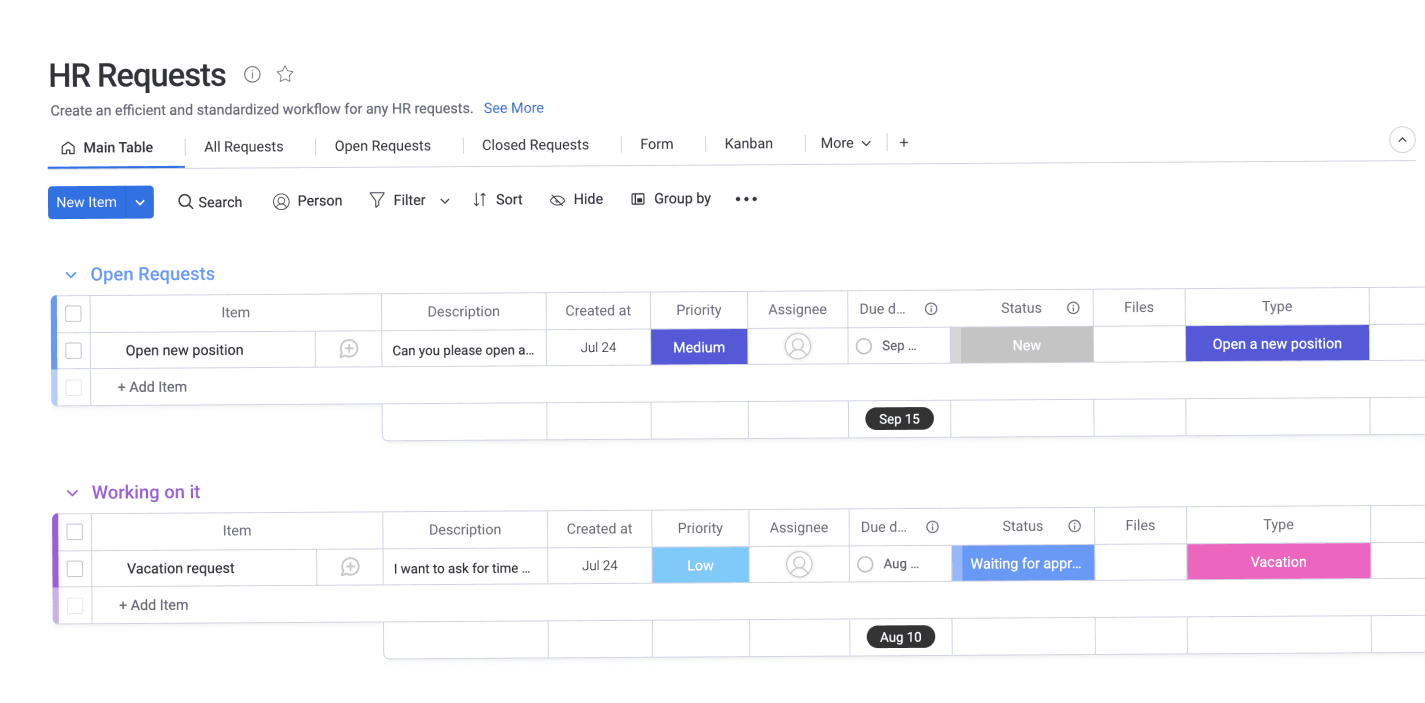Screen dimensions: 1425x703
Task: Open conversation bubble for Vacation request
Action: [350, 567]
